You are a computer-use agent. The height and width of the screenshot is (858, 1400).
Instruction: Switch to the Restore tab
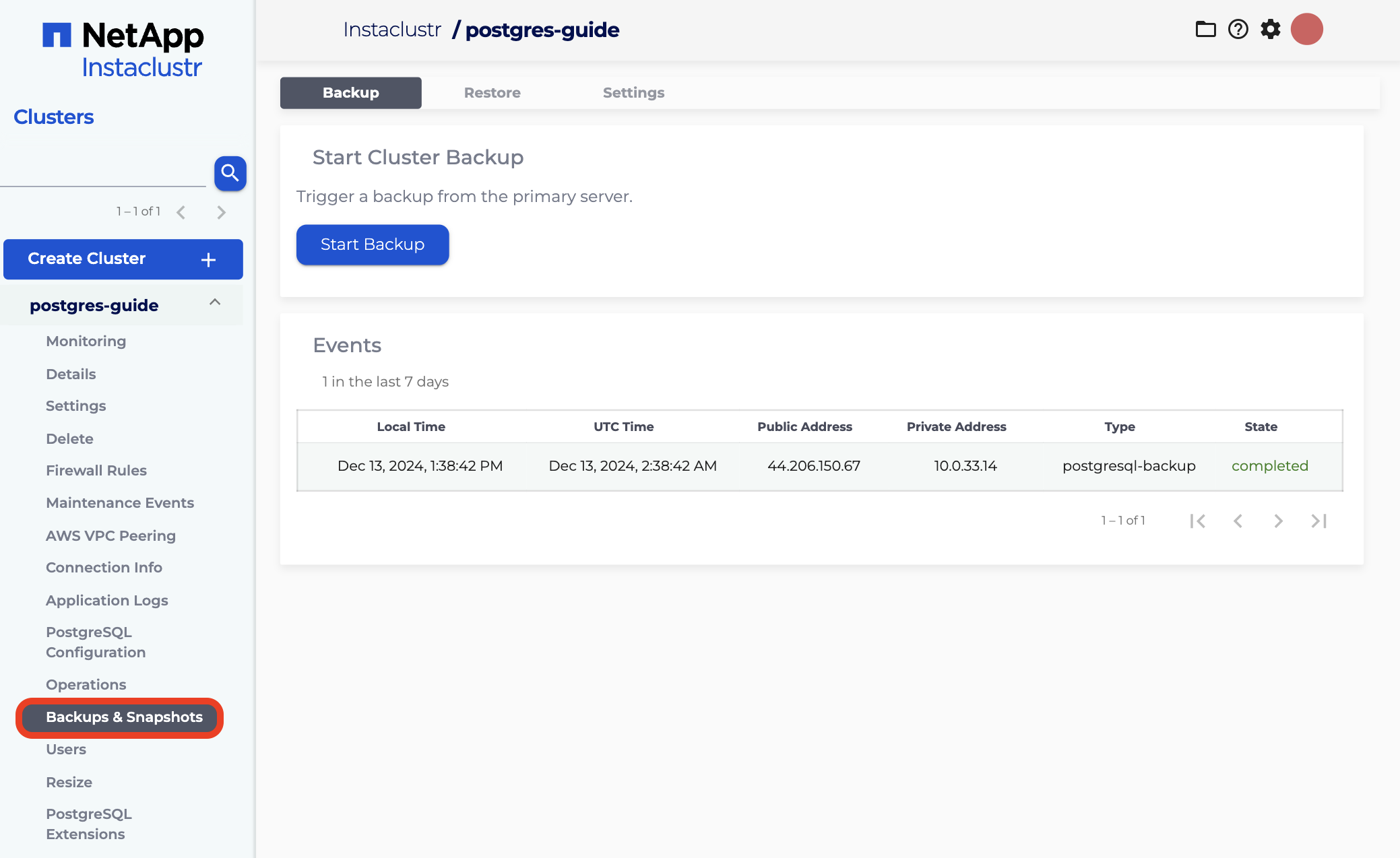coord(492,93)
